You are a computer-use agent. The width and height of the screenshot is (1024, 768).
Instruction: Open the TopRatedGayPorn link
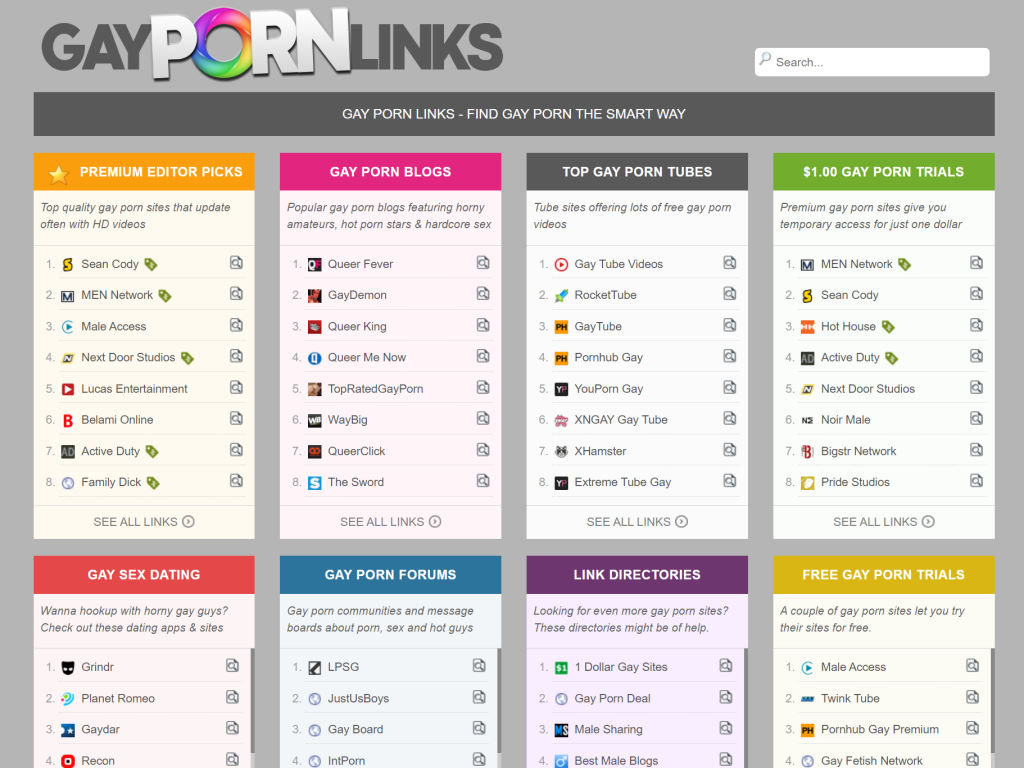pyautogui.click(x=376, y=389)
